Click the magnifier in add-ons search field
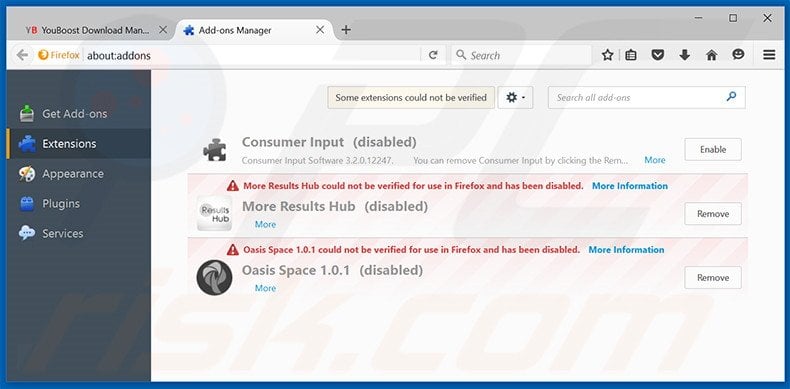The image size is (790, 389). [x=731, y=96]
